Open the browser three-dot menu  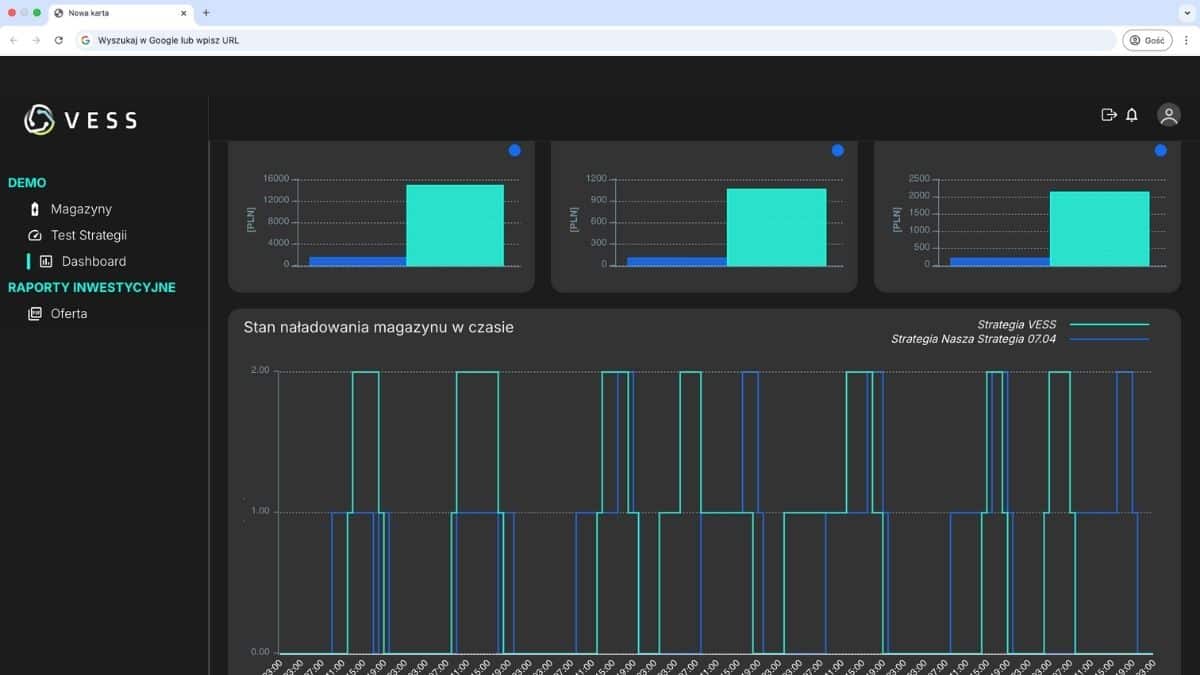pos(1186,40)
